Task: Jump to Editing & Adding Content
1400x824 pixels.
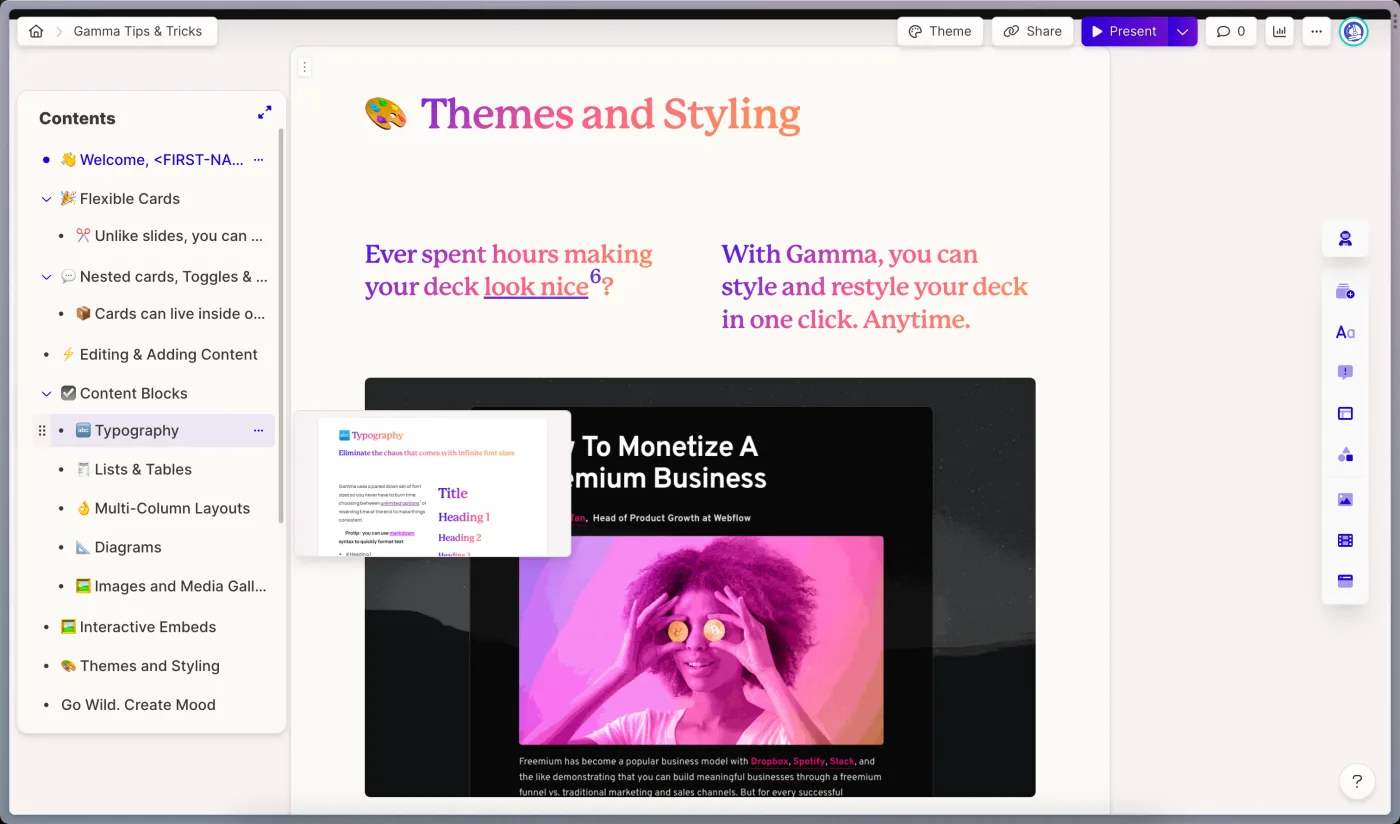Action: pyautogui.click(x=159, y=355)
